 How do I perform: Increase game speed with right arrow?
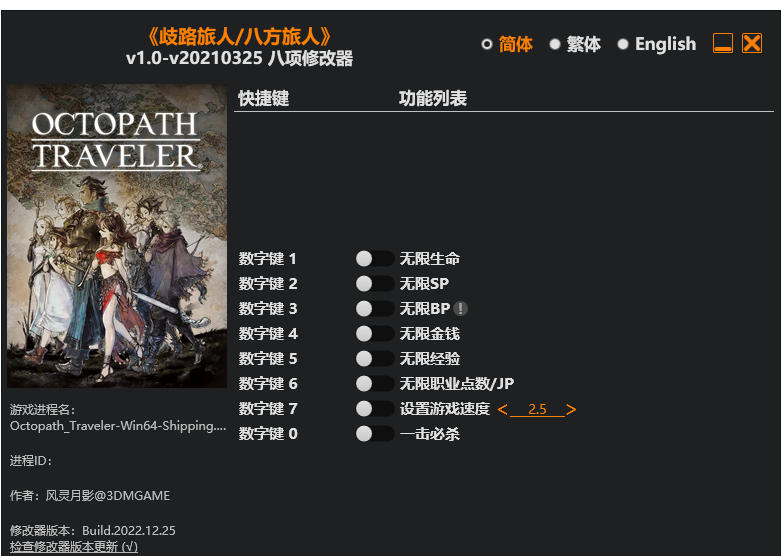(x=571, y=410)
